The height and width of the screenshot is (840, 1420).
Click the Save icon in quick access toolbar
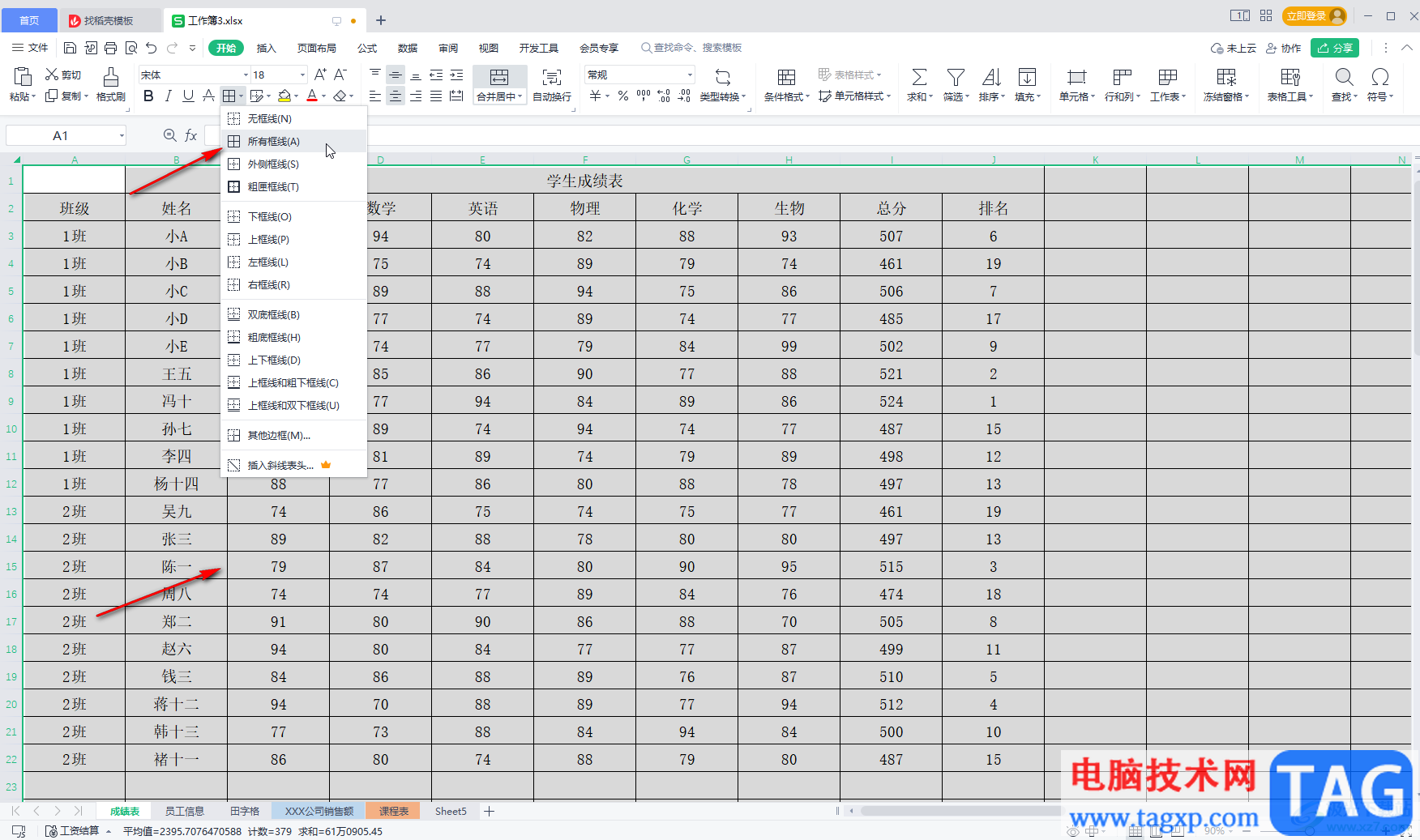(70, 48)
